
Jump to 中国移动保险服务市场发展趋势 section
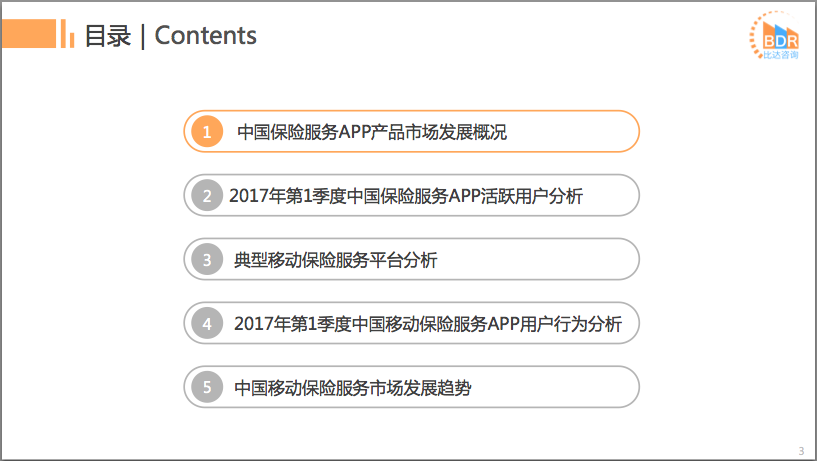(x=352, y=388)
